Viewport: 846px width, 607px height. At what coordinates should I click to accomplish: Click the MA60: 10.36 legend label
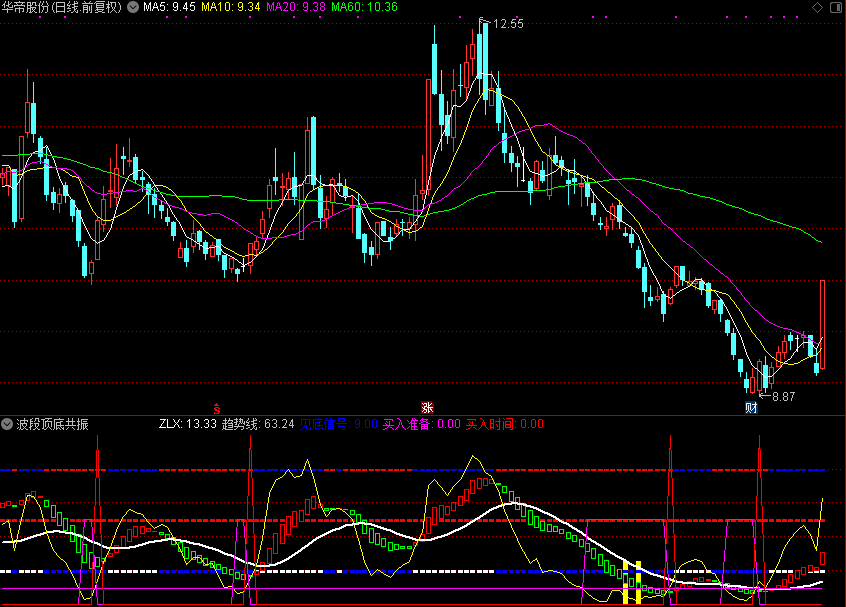click(x=364, y=7)
